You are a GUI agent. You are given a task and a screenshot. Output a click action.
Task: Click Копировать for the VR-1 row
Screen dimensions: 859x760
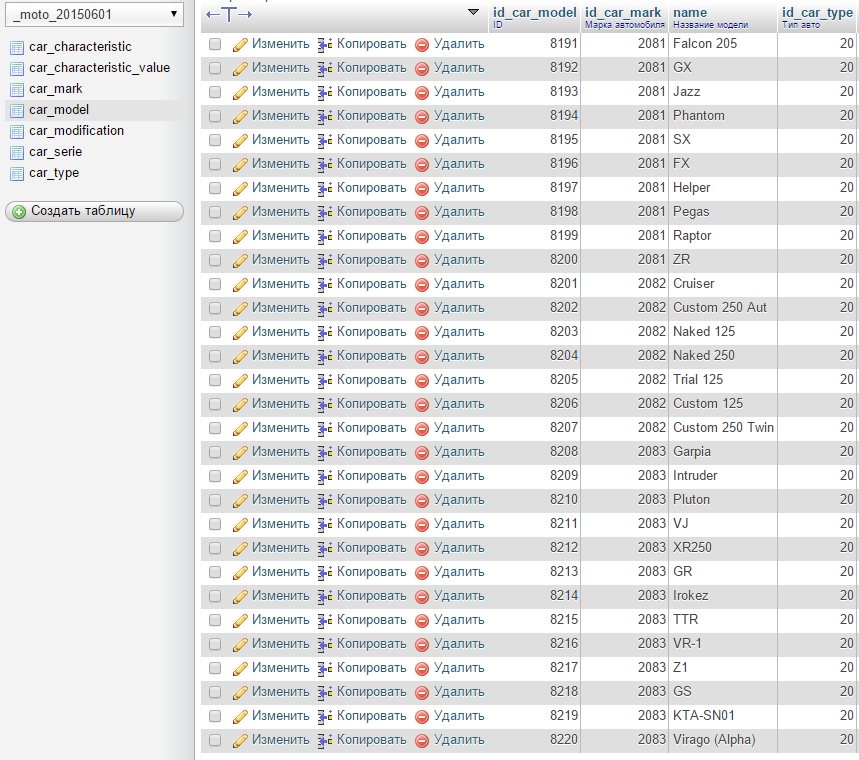pyautogui.click(x=371, y=644)
